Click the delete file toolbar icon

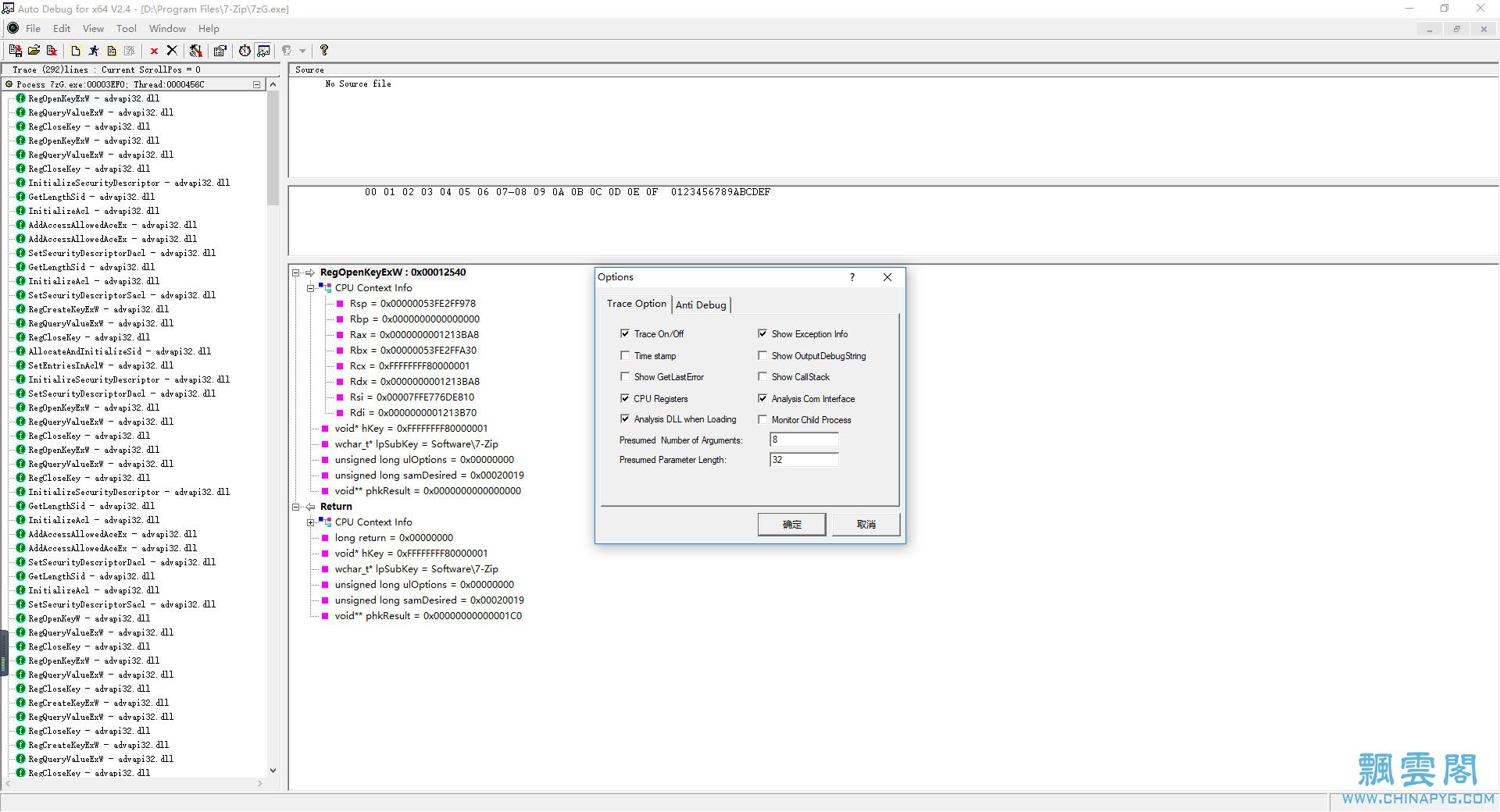[52, 51]
